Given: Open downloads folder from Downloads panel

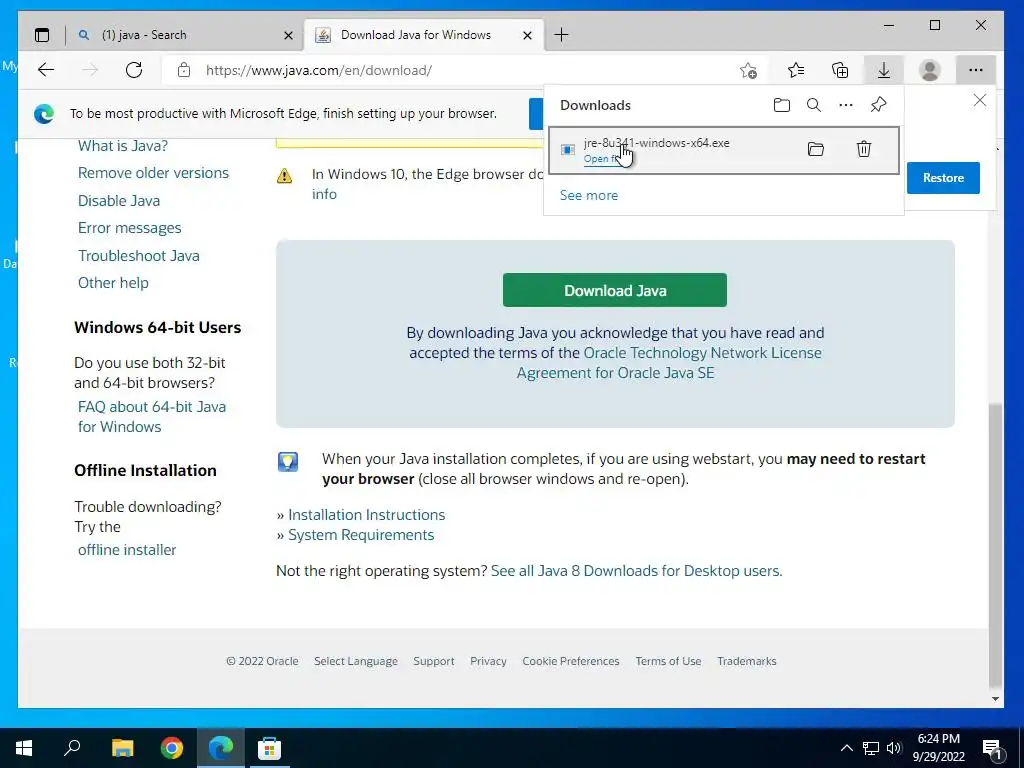Looking at the screenshot, I should click(x=782, y=105).
